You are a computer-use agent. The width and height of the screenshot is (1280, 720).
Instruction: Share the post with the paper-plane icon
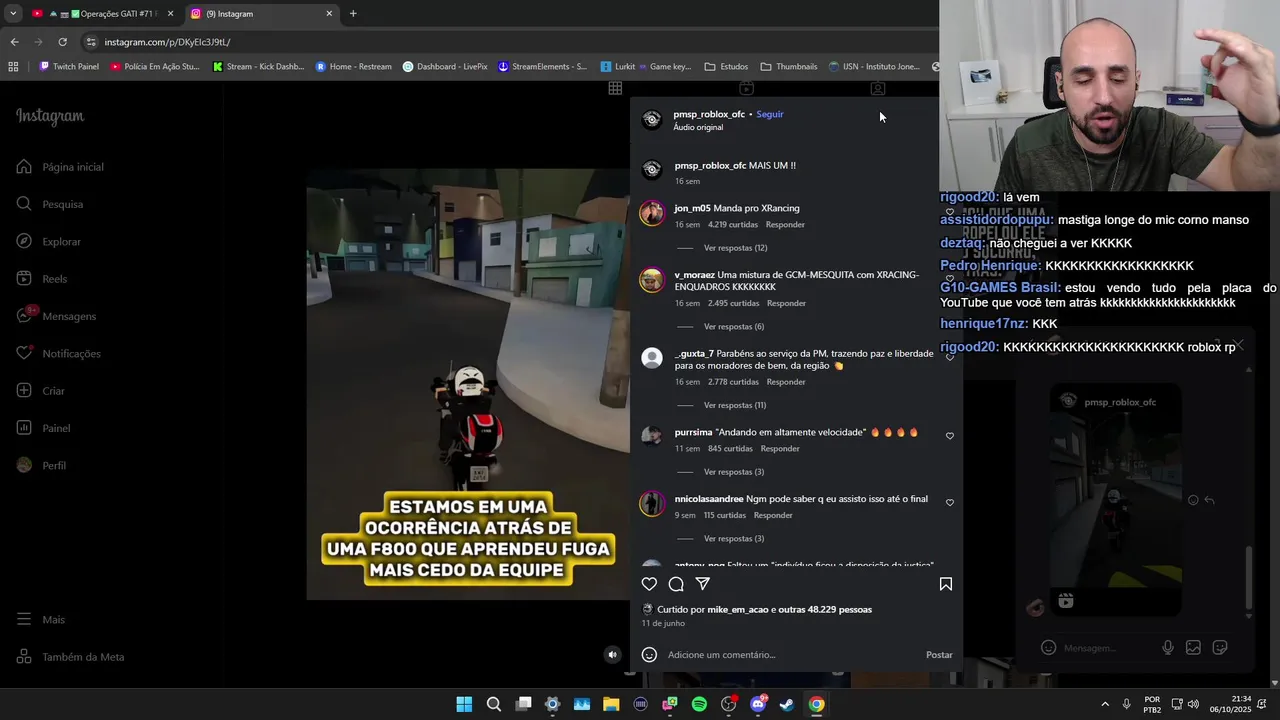[x=703, y=584]
